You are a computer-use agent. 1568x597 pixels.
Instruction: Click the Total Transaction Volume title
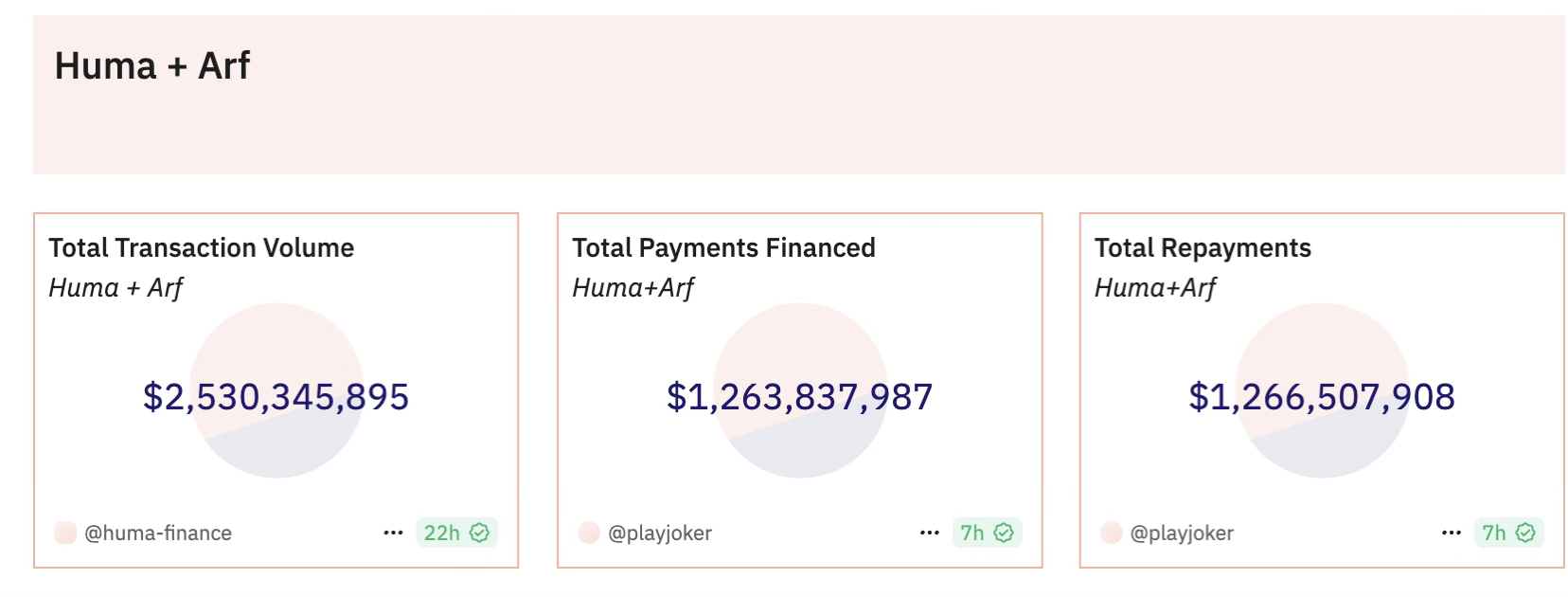coord(202,248)
